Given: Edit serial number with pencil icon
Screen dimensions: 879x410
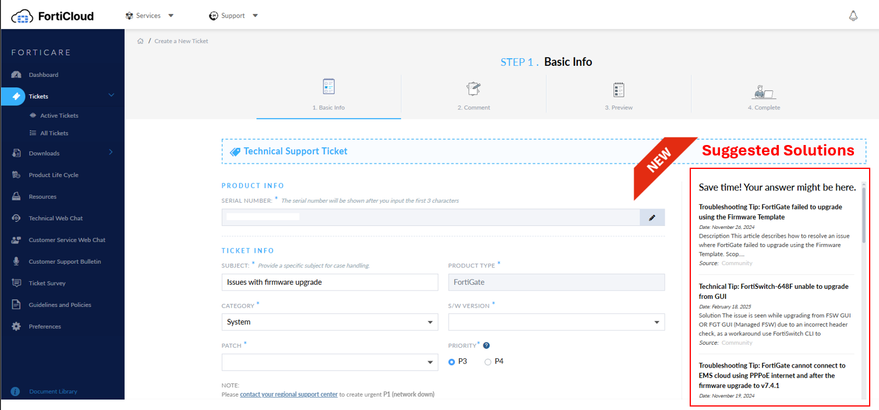Looking at the screenshot, I should tap(652, 218).
